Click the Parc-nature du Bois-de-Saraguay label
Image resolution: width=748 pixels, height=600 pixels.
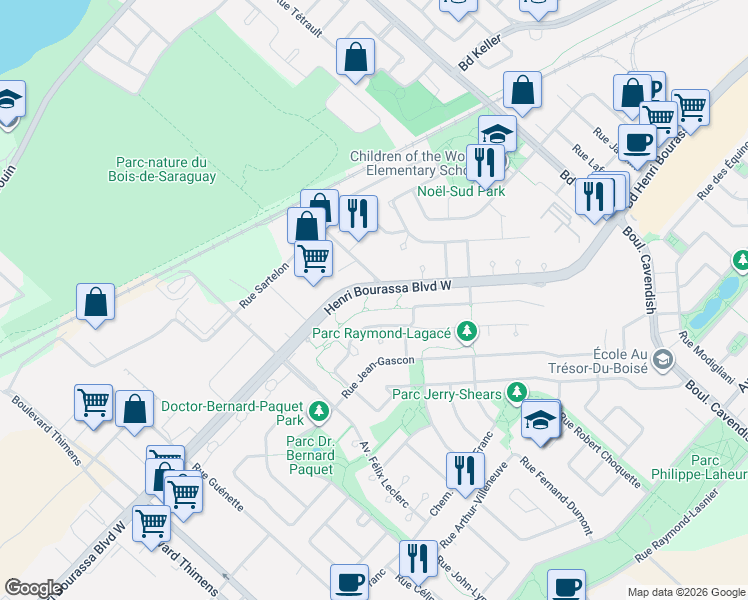click(162, 169)
